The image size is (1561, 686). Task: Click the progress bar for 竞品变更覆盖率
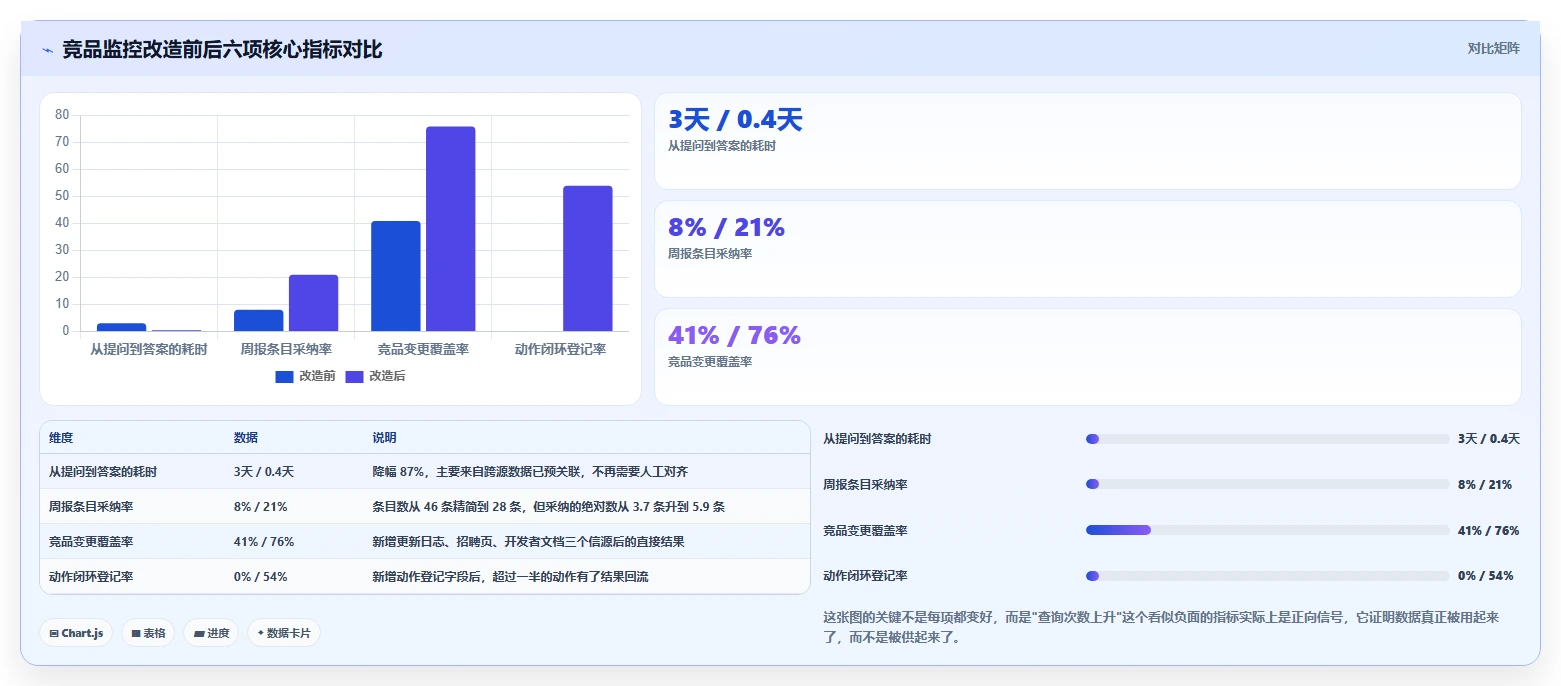[1267, 530]
